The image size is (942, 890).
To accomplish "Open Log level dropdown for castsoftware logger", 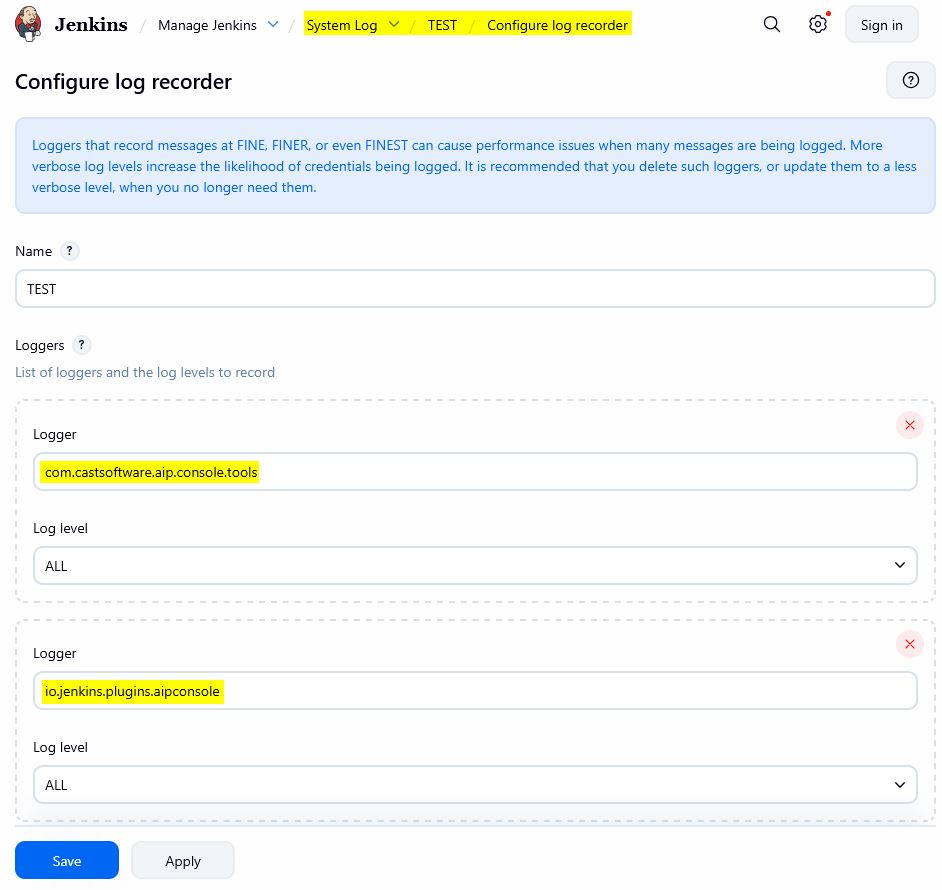I will click(475, 566).
